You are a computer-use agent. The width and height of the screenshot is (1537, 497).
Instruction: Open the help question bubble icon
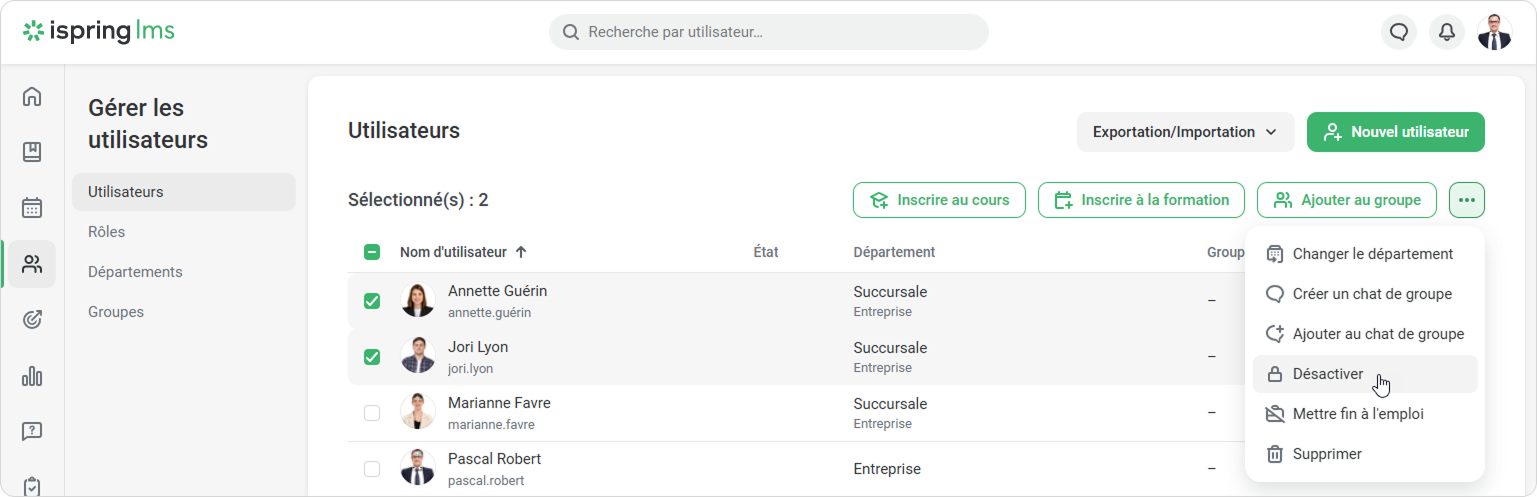pyautogui.click(x=32, y=432)
